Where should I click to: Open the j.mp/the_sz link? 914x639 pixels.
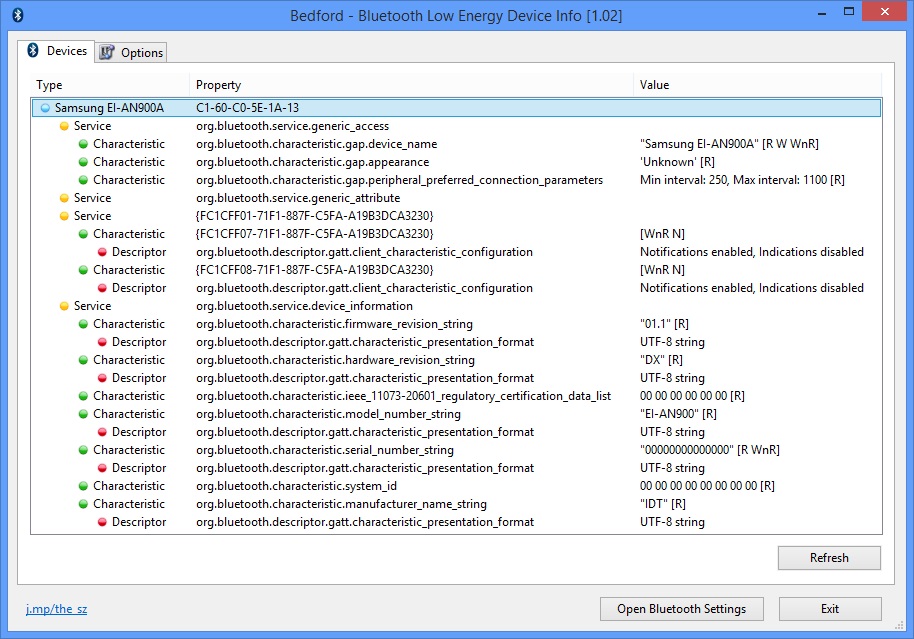[x=56, y=609]
